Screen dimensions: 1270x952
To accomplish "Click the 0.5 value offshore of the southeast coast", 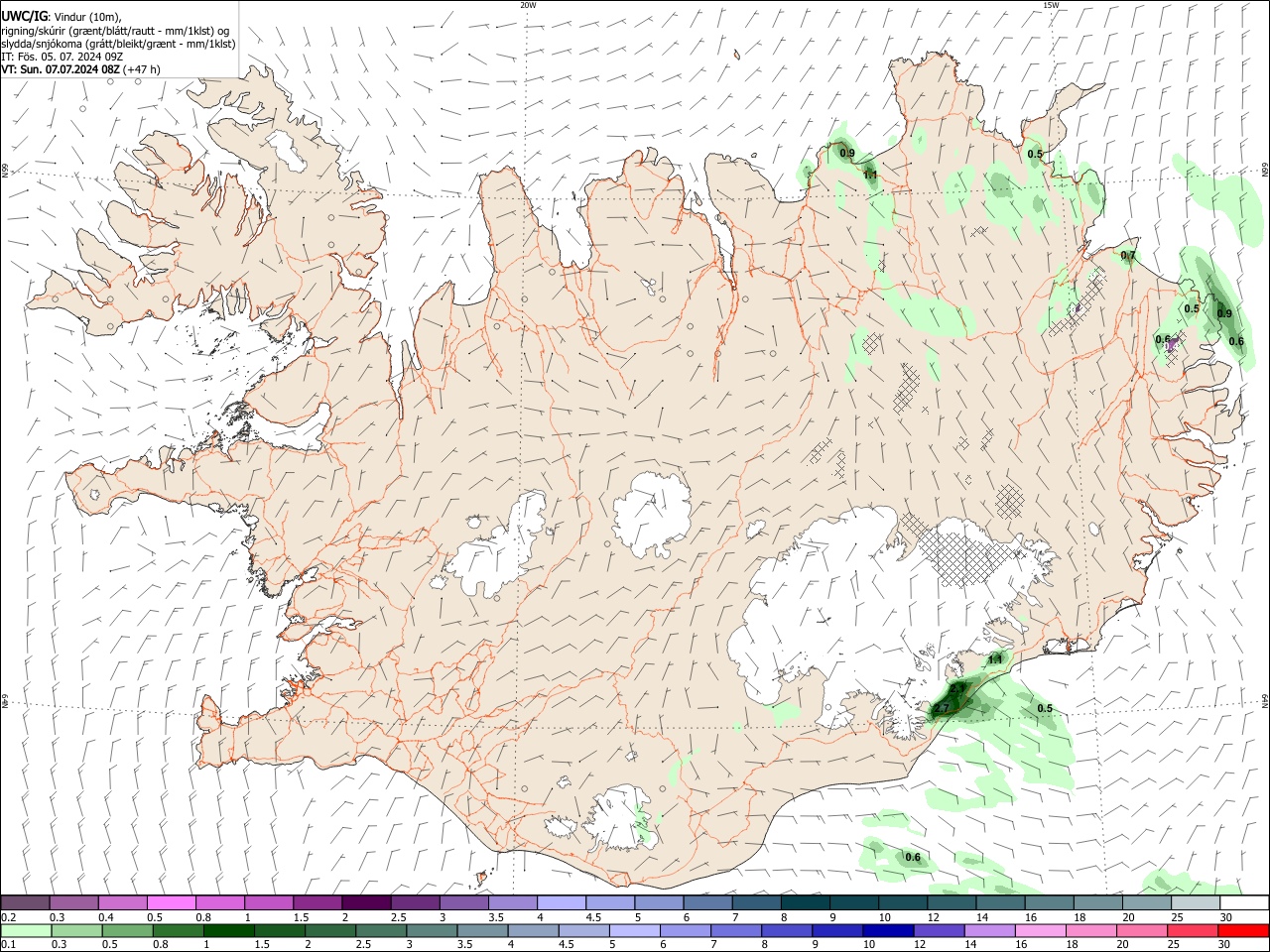I will pos(1045,708).
